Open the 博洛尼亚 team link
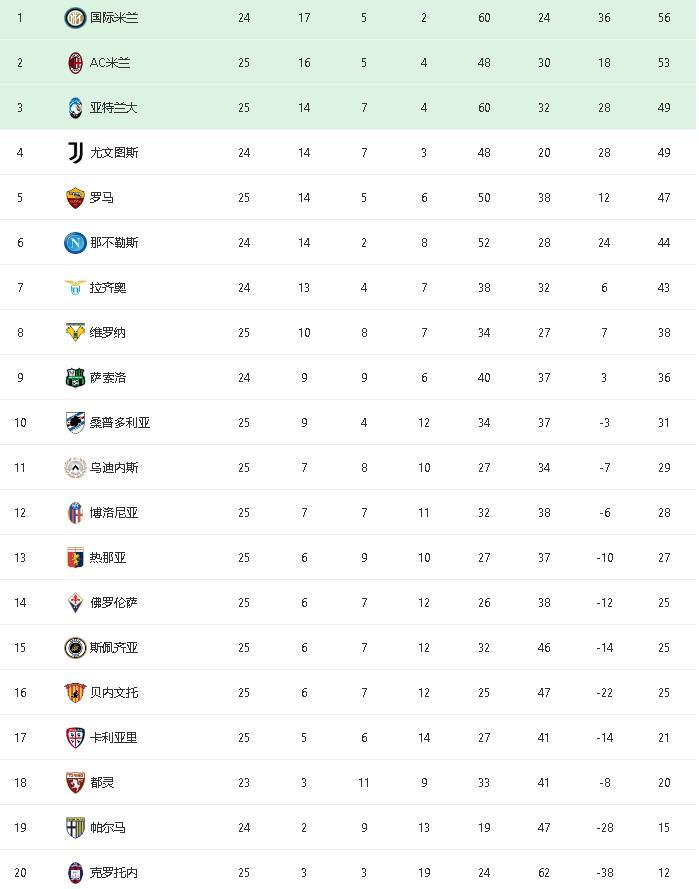 click(114, 513)
